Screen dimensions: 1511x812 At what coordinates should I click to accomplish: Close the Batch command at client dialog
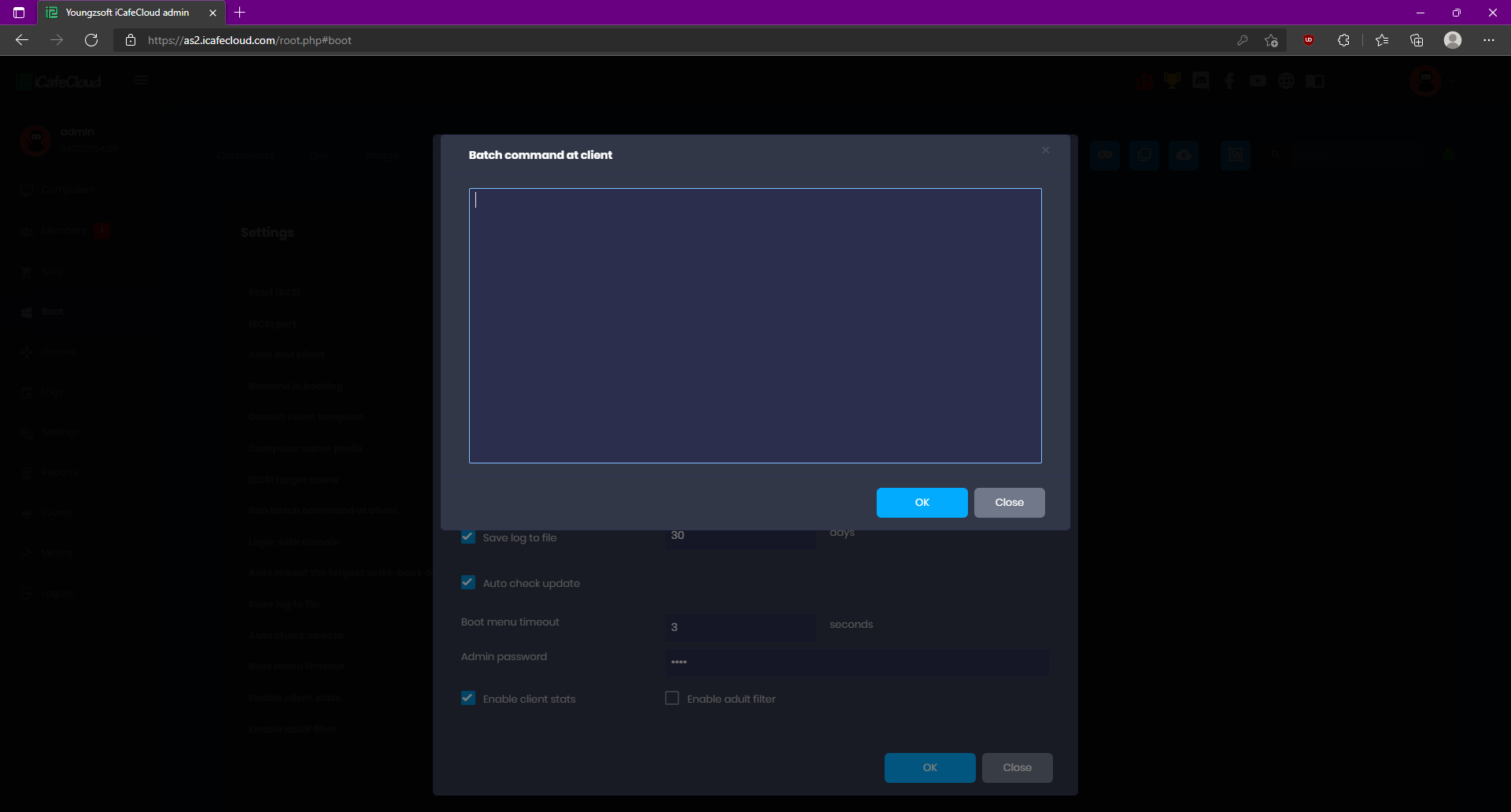[x=1045, y=149]
